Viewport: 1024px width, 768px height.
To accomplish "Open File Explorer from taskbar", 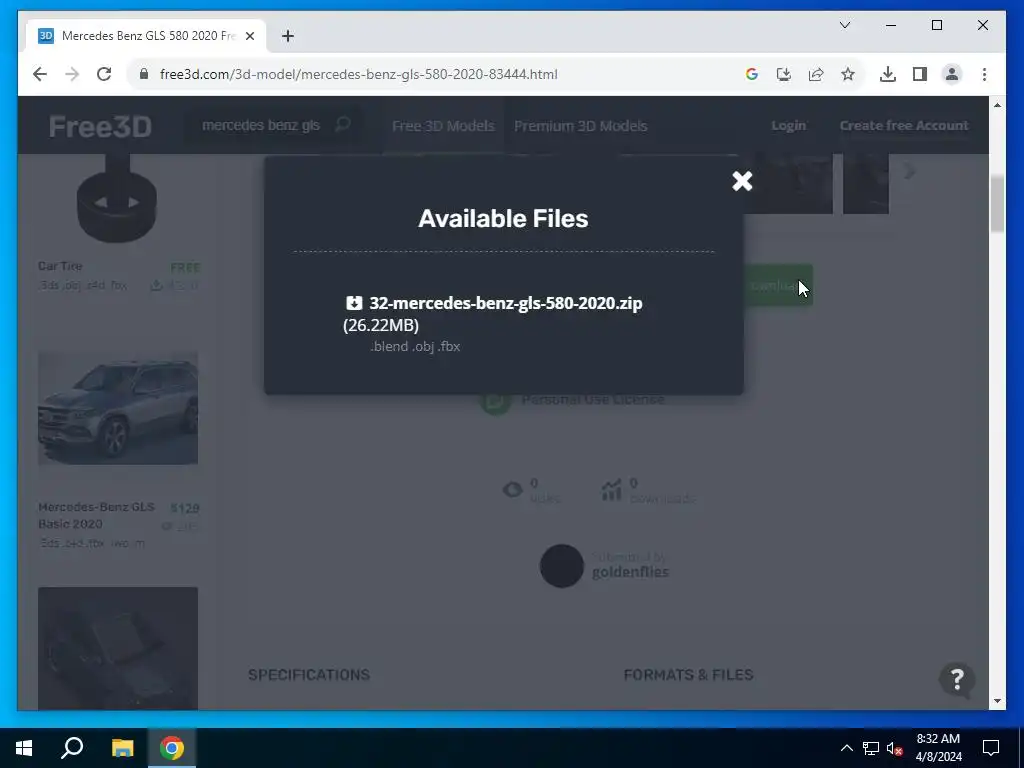I will pyautogui.click(x=122, y=748).
